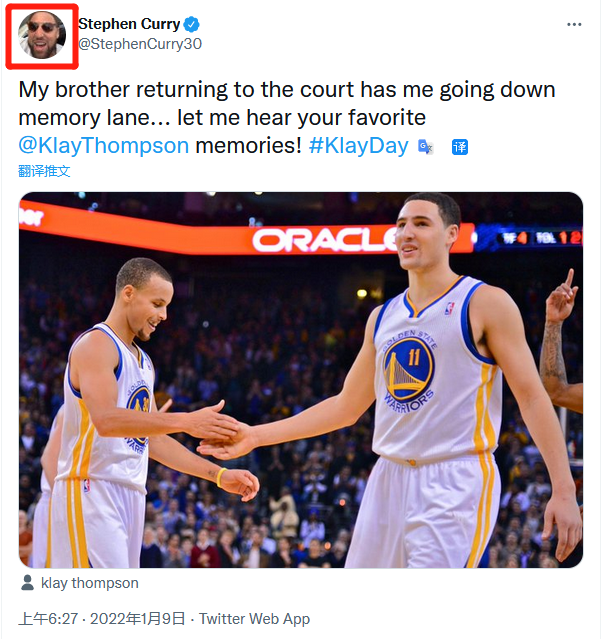This screenshot has width=602, height=639.
Task: Click the Stephen Curry display name
Action: (127, 24)
